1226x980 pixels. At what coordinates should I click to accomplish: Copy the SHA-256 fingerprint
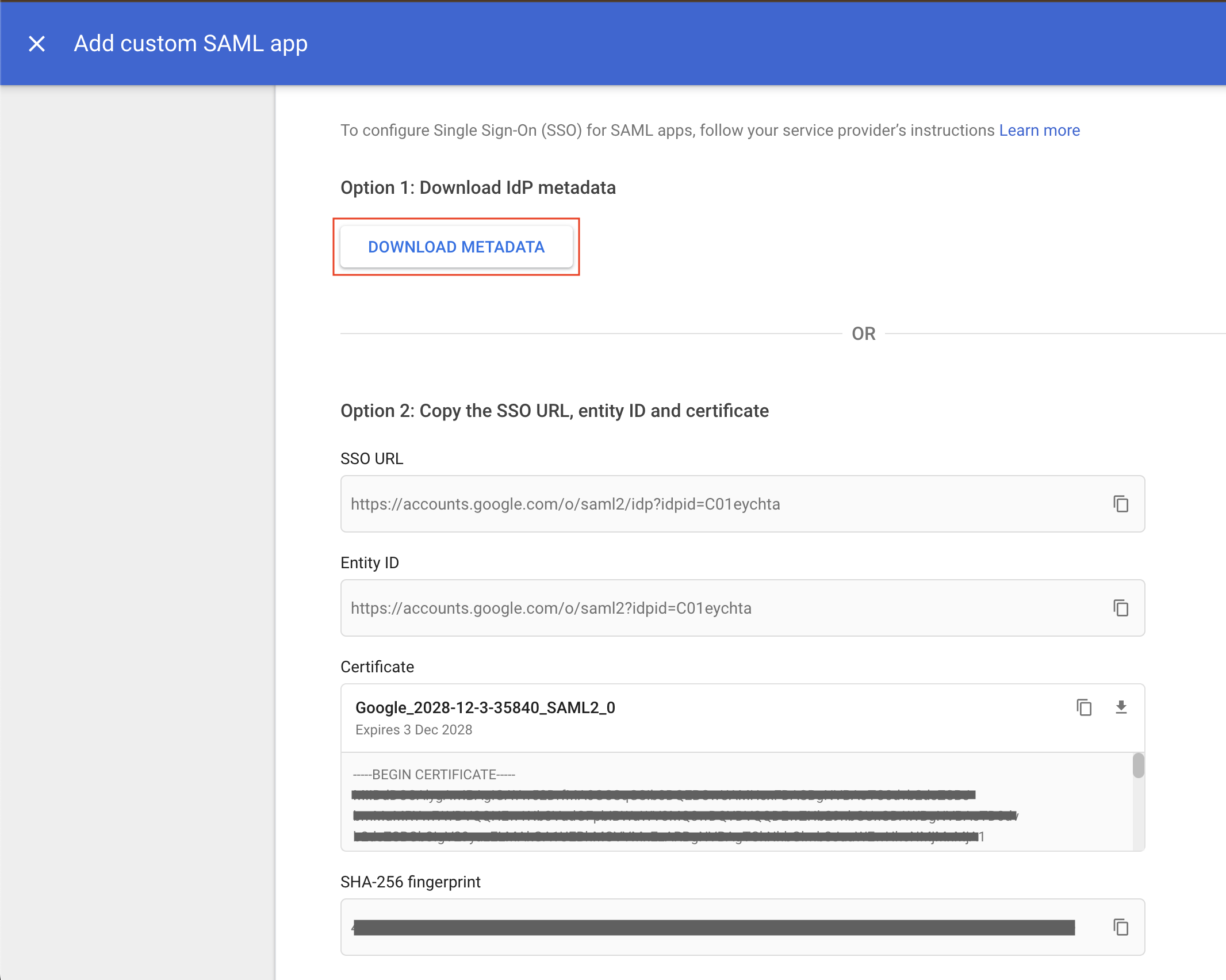pyautogui.click(x=1121, y=927)
